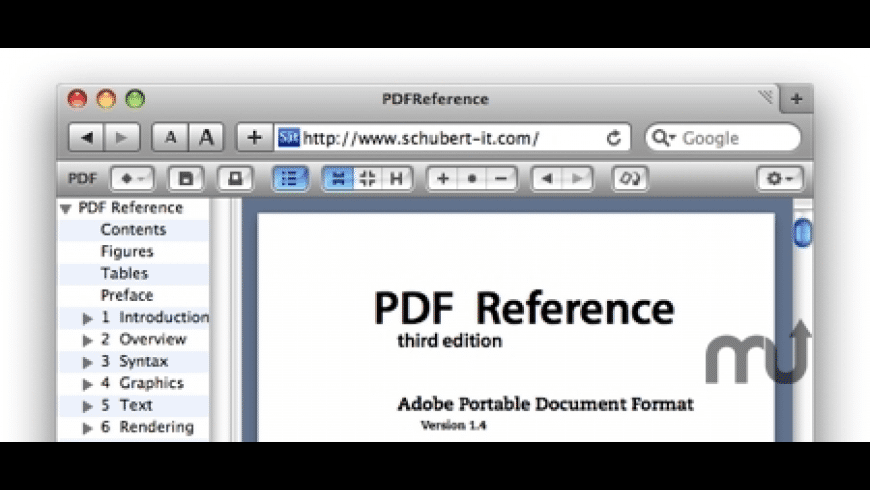The height and width of the screenshot is (490, 870).
Task: Click the 'Version 1.4' text
Action: tap(453, 426)
